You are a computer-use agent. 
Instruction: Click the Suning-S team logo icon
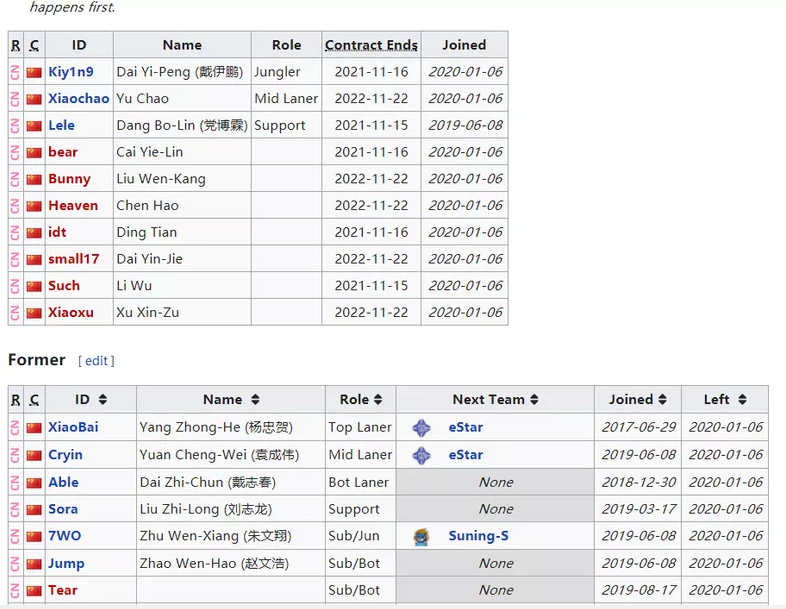(421, 536)
